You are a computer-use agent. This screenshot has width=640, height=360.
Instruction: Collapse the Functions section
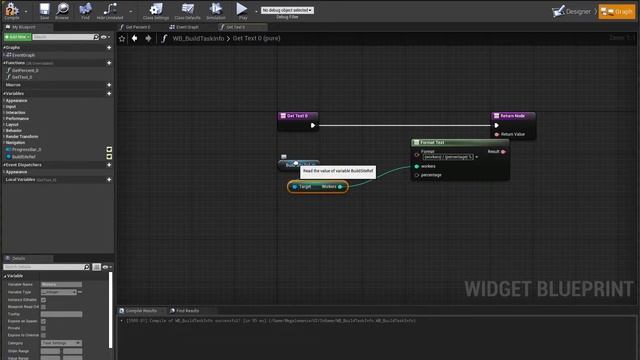[x=4, y=63]
